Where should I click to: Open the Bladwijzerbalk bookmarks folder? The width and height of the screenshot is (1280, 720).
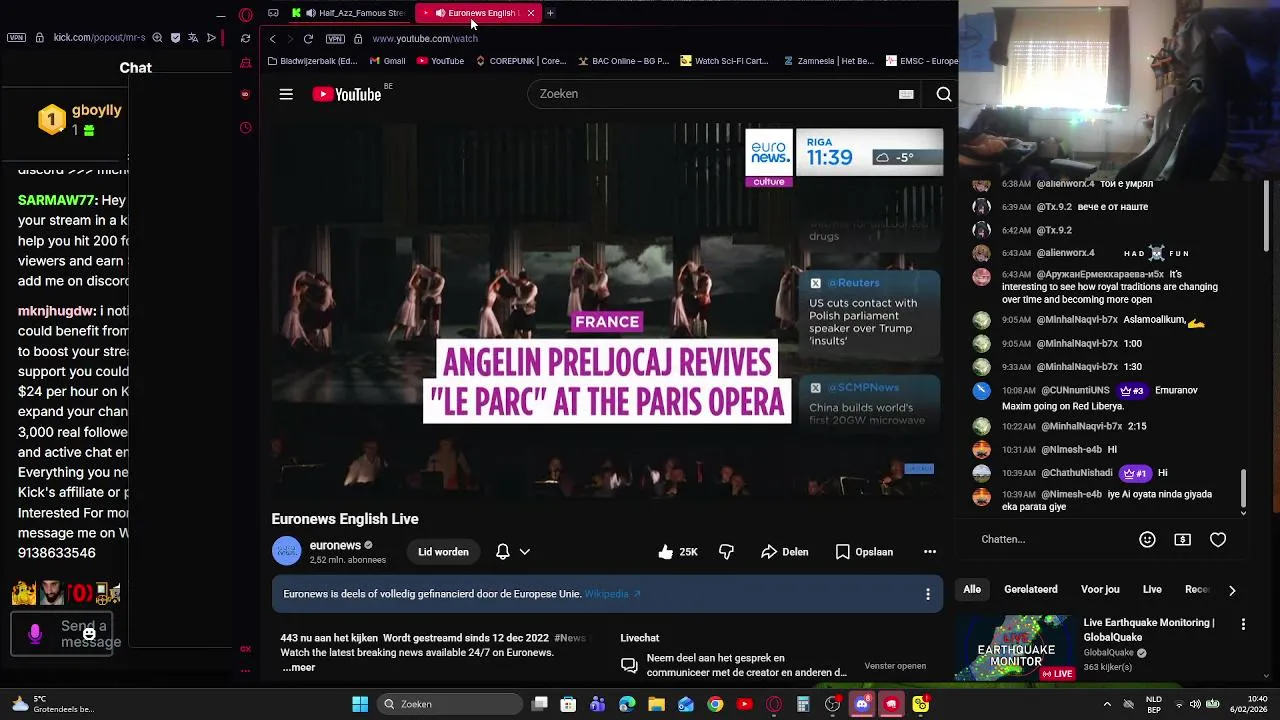pos(312,61)
